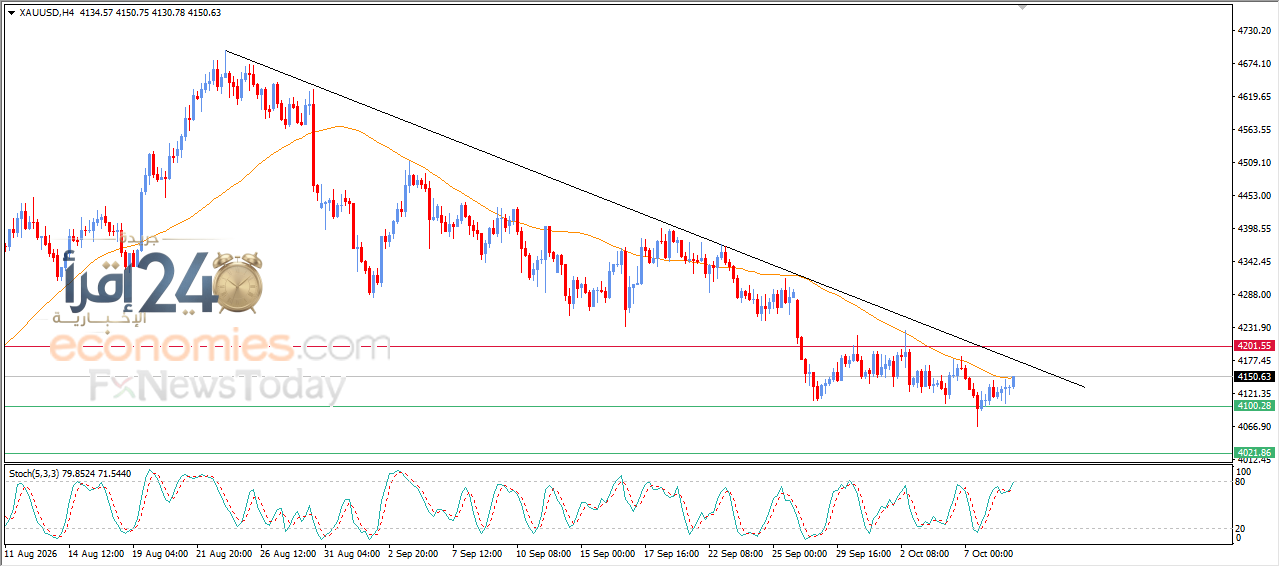Click the 2 Sep 20:00 time label
This screenshot has width=1280, height=567.
tap(413, 552)
